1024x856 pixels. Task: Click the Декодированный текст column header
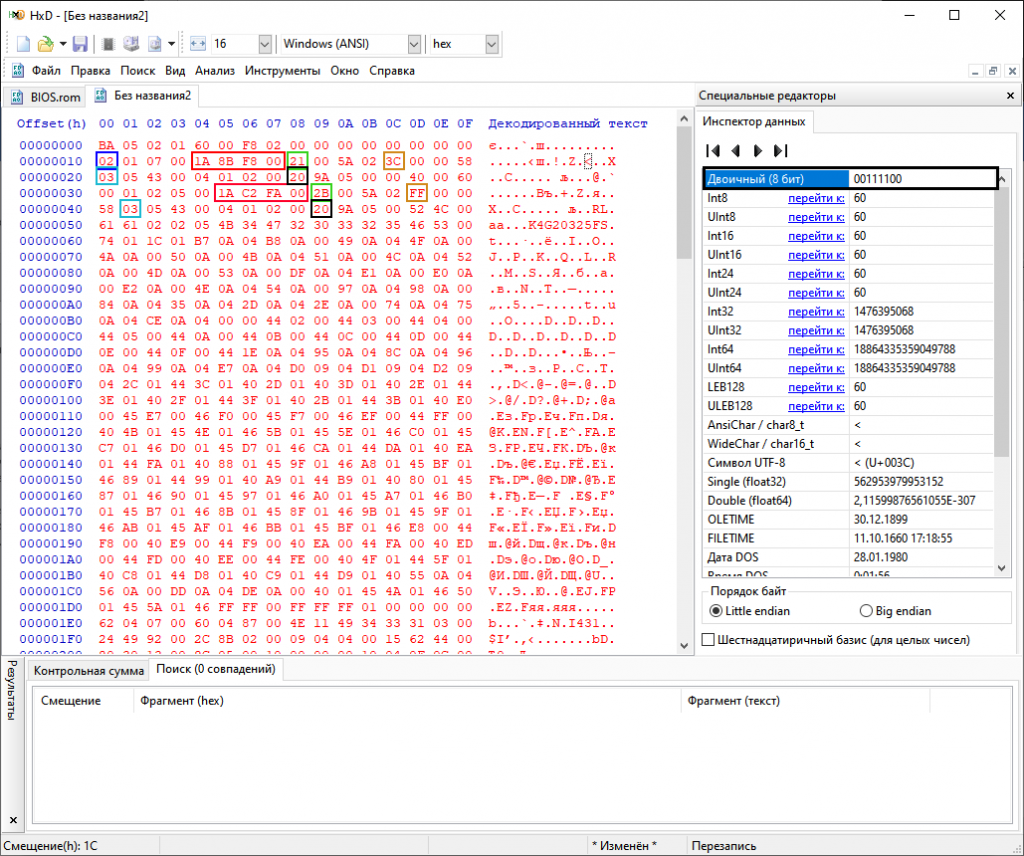click(568, 123)
